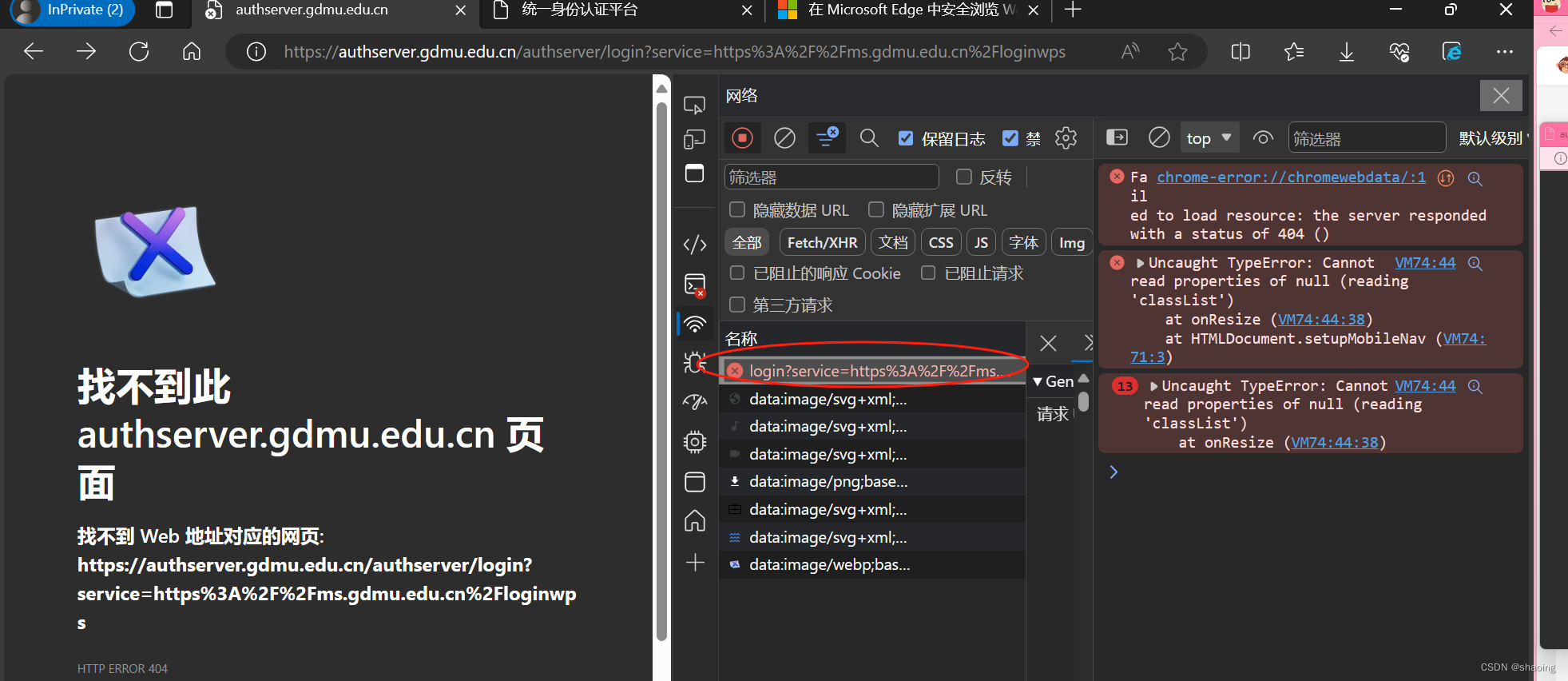This screenshot has height=681, width=1568.
Task: Open Sources bug icon panel
Action: tap(695, 363)
